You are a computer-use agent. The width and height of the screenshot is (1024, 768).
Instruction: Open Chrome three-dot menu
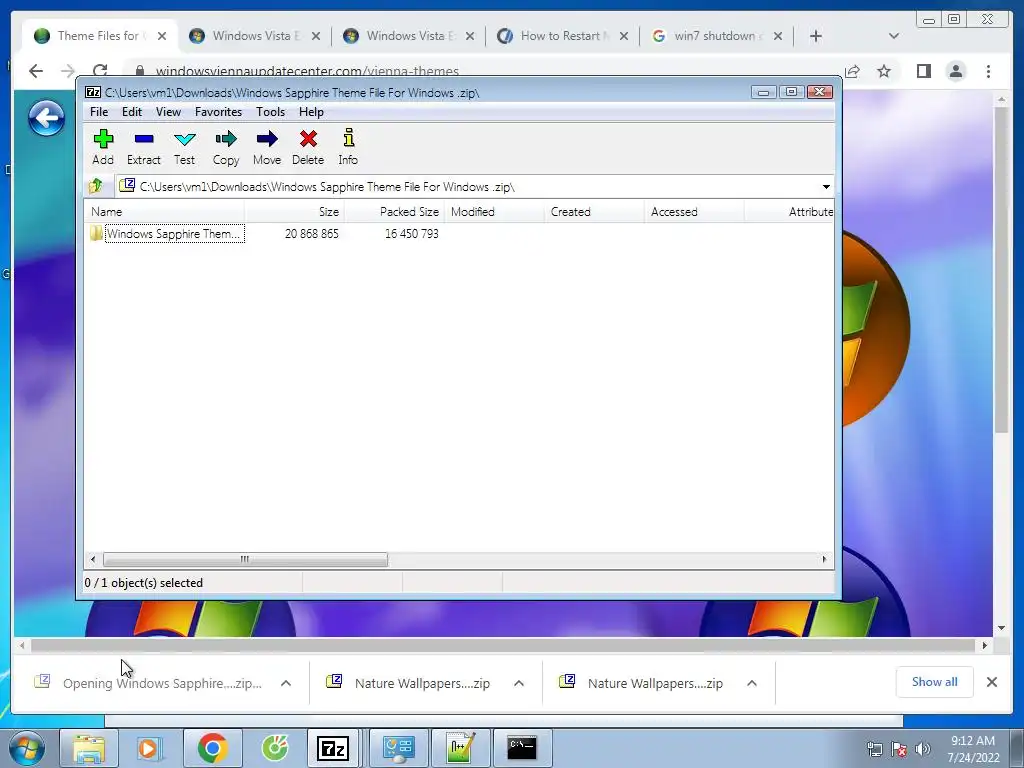point(989,71)
